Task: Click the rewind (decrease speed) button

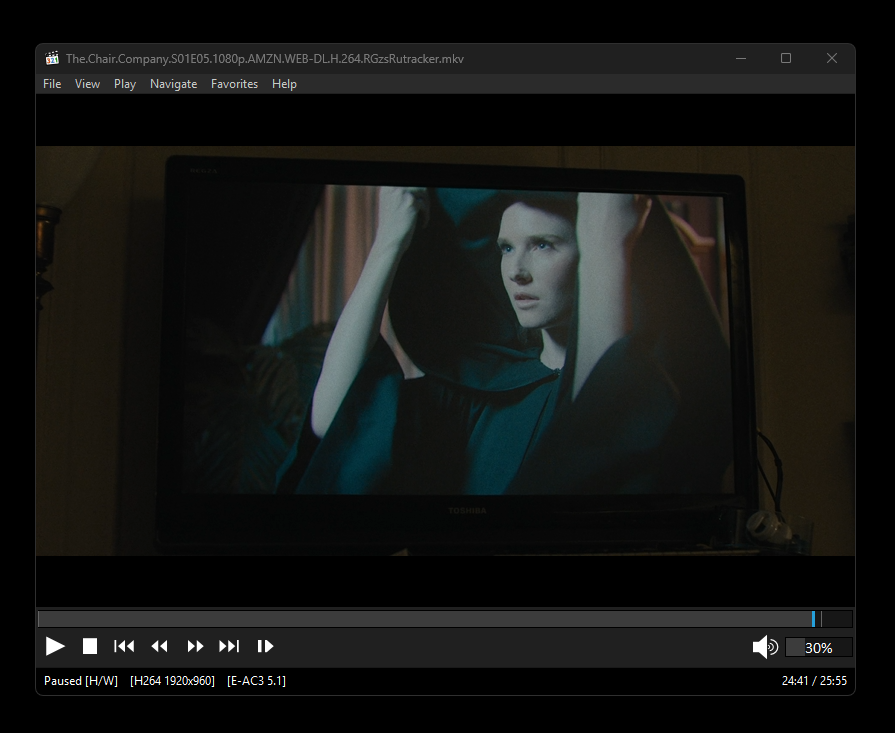Action: pyautogui.click(x=159, y=646)
